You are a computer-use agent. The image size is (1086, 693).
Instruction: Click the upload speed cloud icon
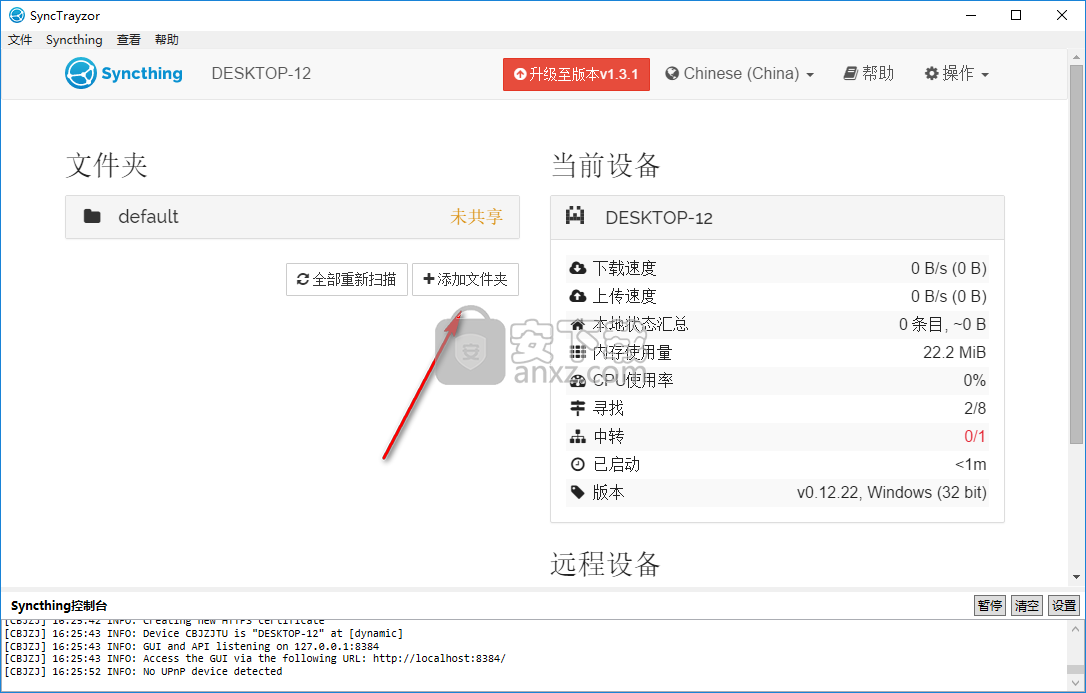click(578, 296)
